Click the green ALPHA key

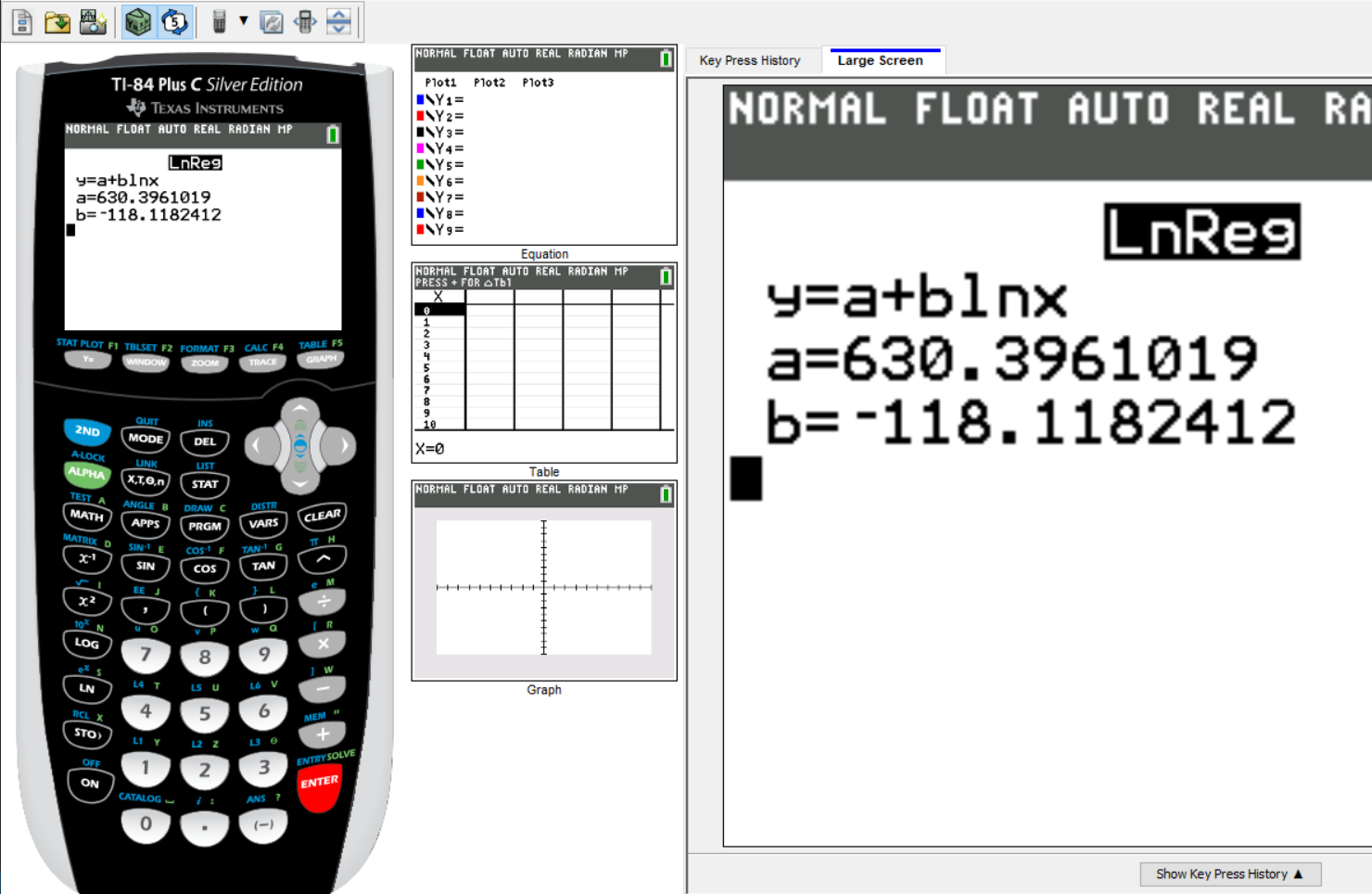point(87,473)
